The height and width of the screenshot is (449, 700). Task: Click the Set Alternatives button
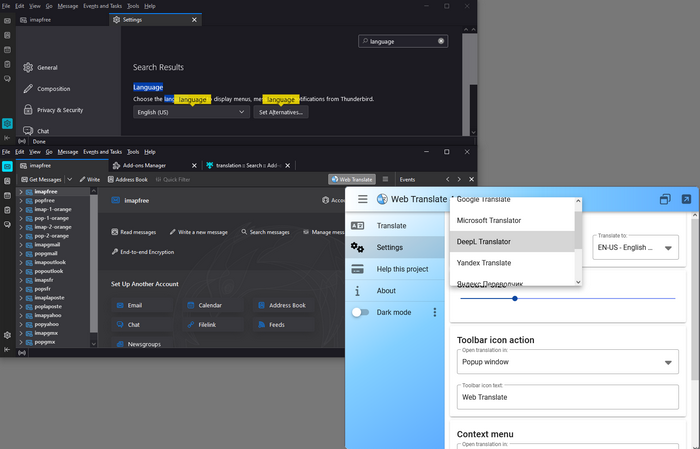[281, 112]
